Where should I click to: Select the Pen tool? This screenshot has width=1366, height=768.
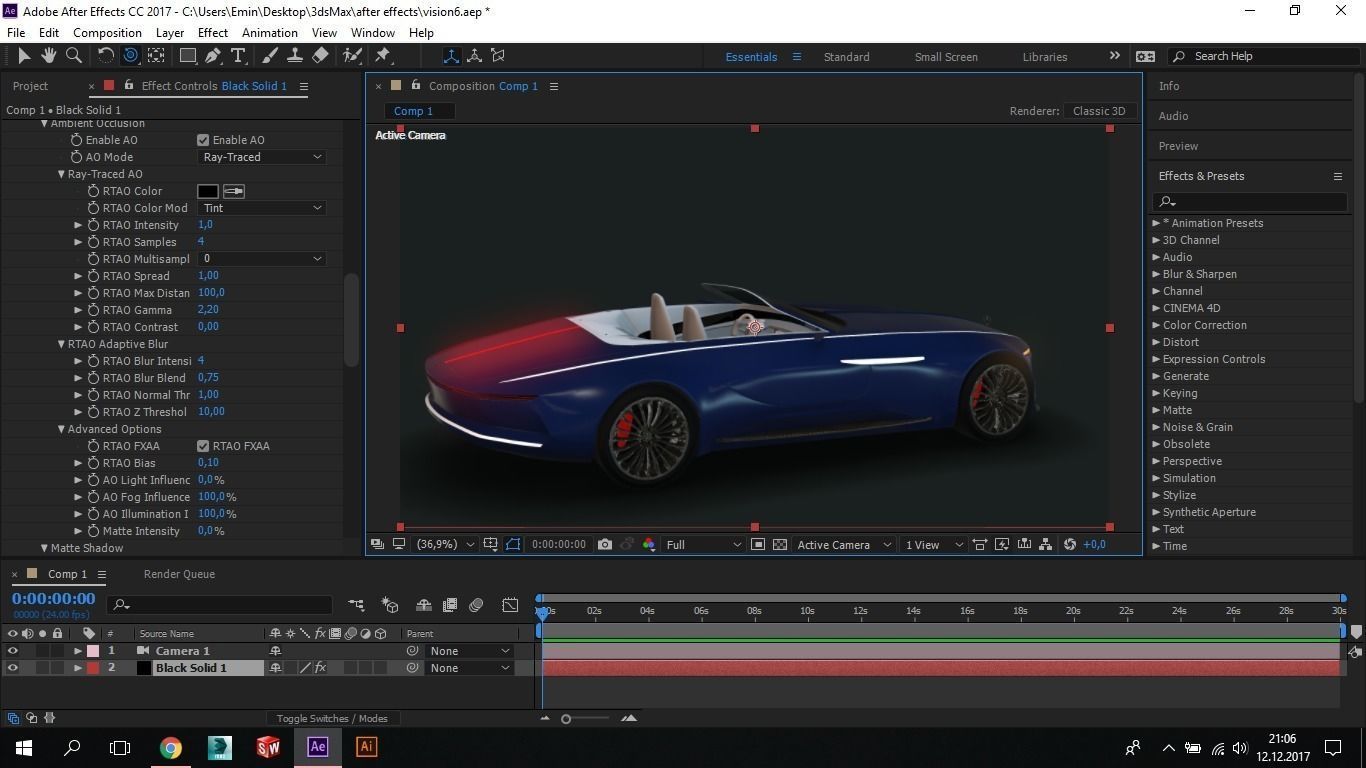[x=214, y=56]
